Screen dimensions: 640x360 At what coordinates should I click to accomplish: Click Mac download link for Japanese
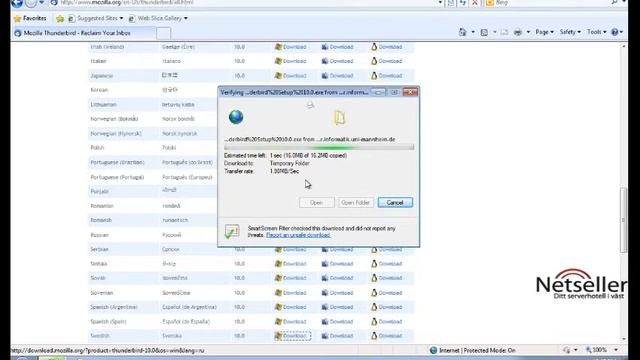pyautogui.click(x=337, y=76)
